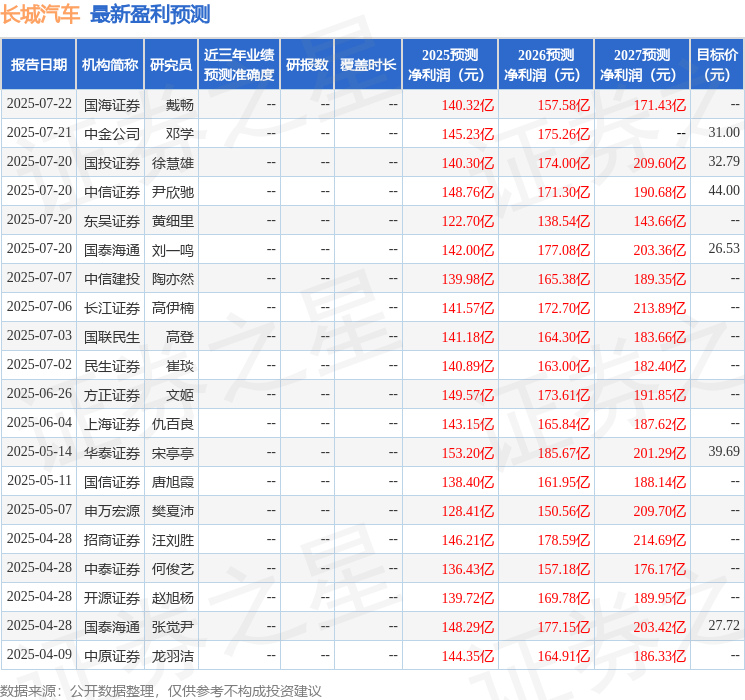Click the 2027预测净利润 column header
Viewport: 745px width, 700px height.
[642, 65]
